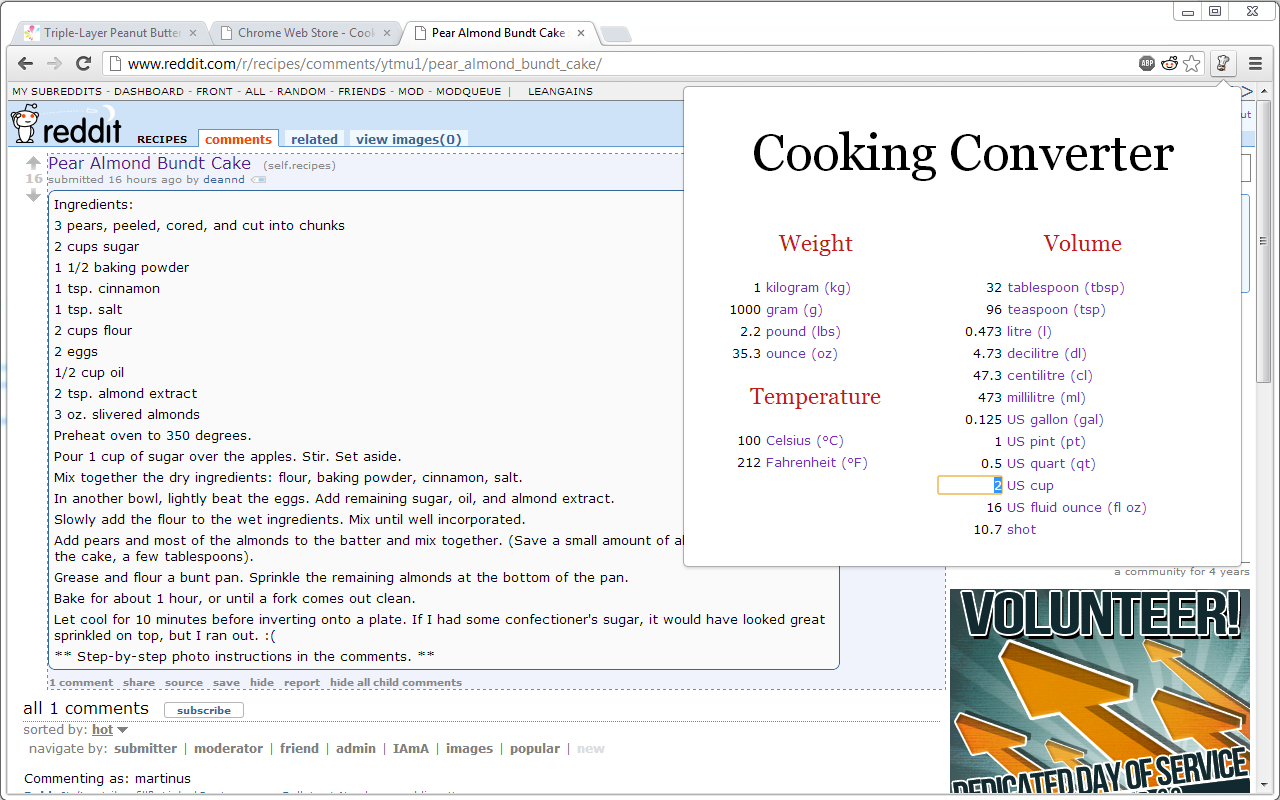Click the browser forward arrow
The image size is (1280, 800).
55,63
